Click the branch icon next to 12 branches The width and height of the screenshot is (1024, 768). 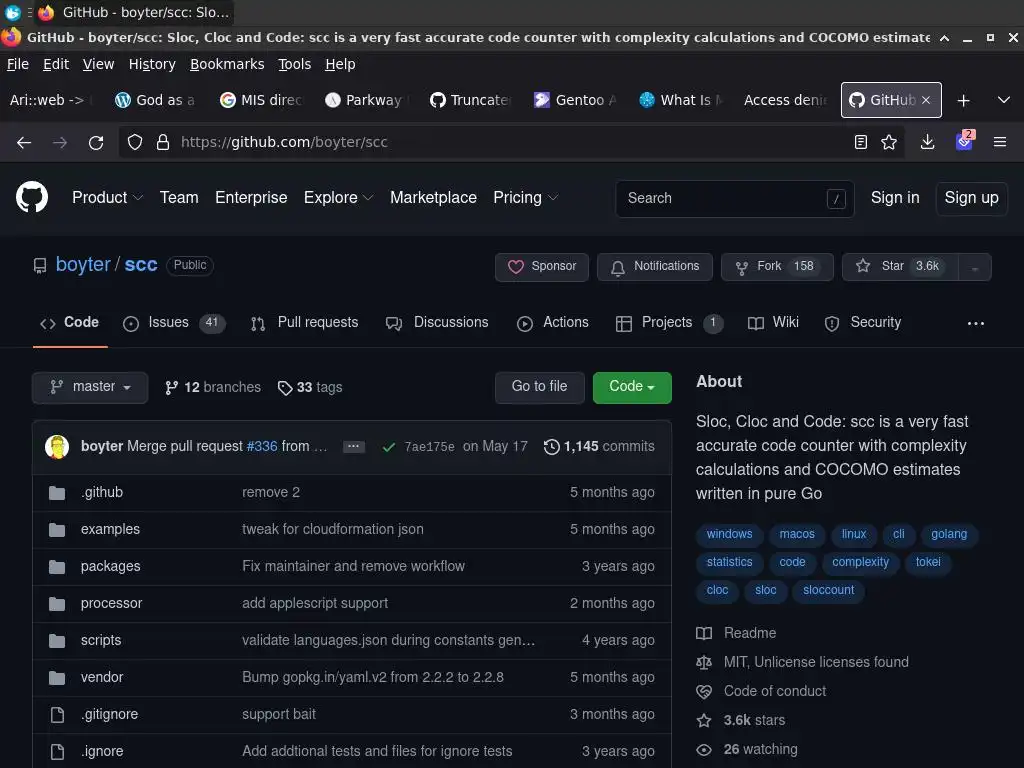click(x=171, y=388)
